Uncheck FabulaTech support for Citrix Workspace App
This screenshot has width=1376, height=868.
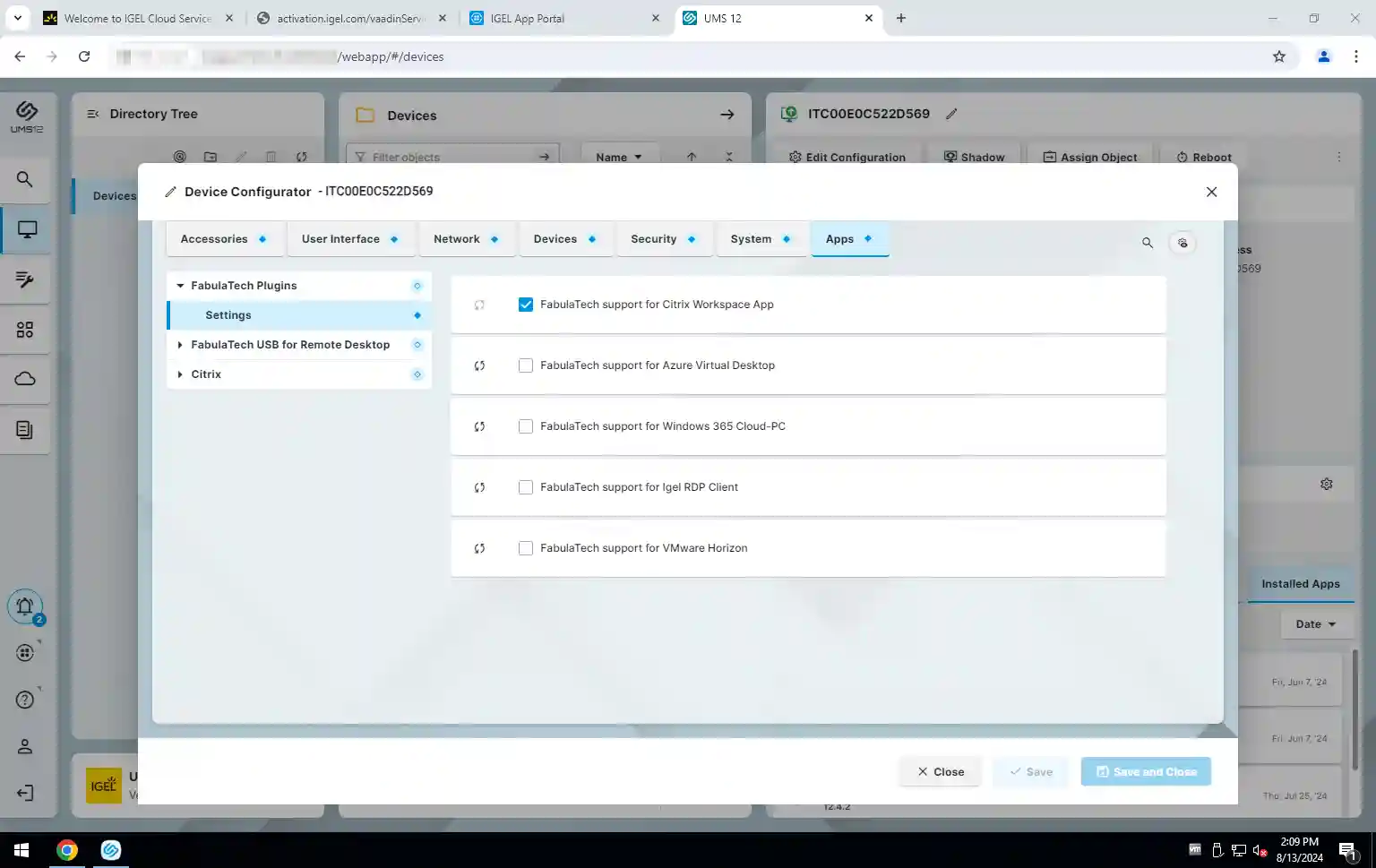point(526,305)
